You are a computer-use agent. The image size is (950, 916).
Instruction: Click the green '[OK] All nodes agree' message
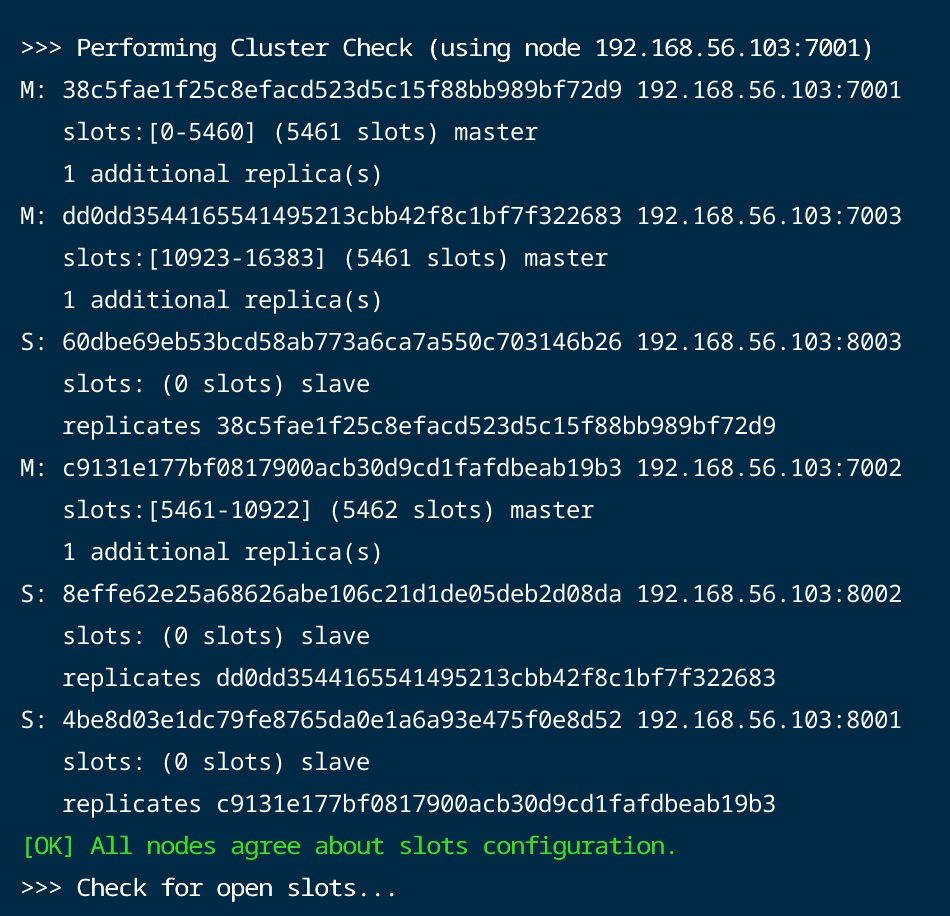click(349, 846)
